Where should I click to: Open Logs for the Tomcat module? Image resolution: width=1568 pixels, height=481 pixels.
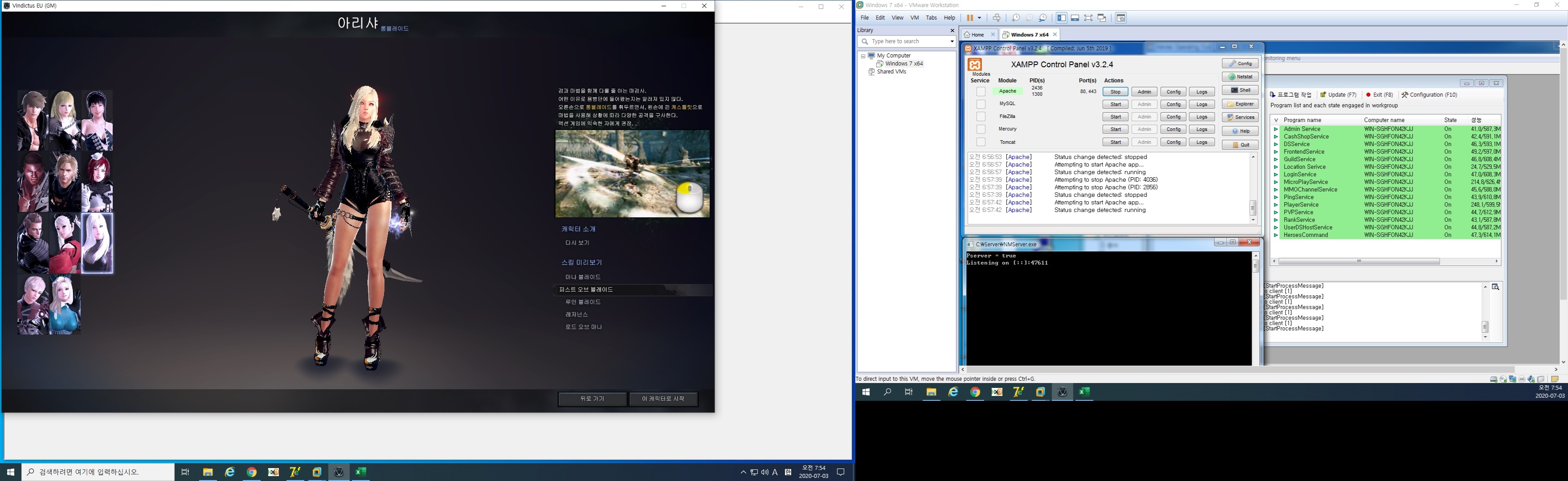point(1201,143)
